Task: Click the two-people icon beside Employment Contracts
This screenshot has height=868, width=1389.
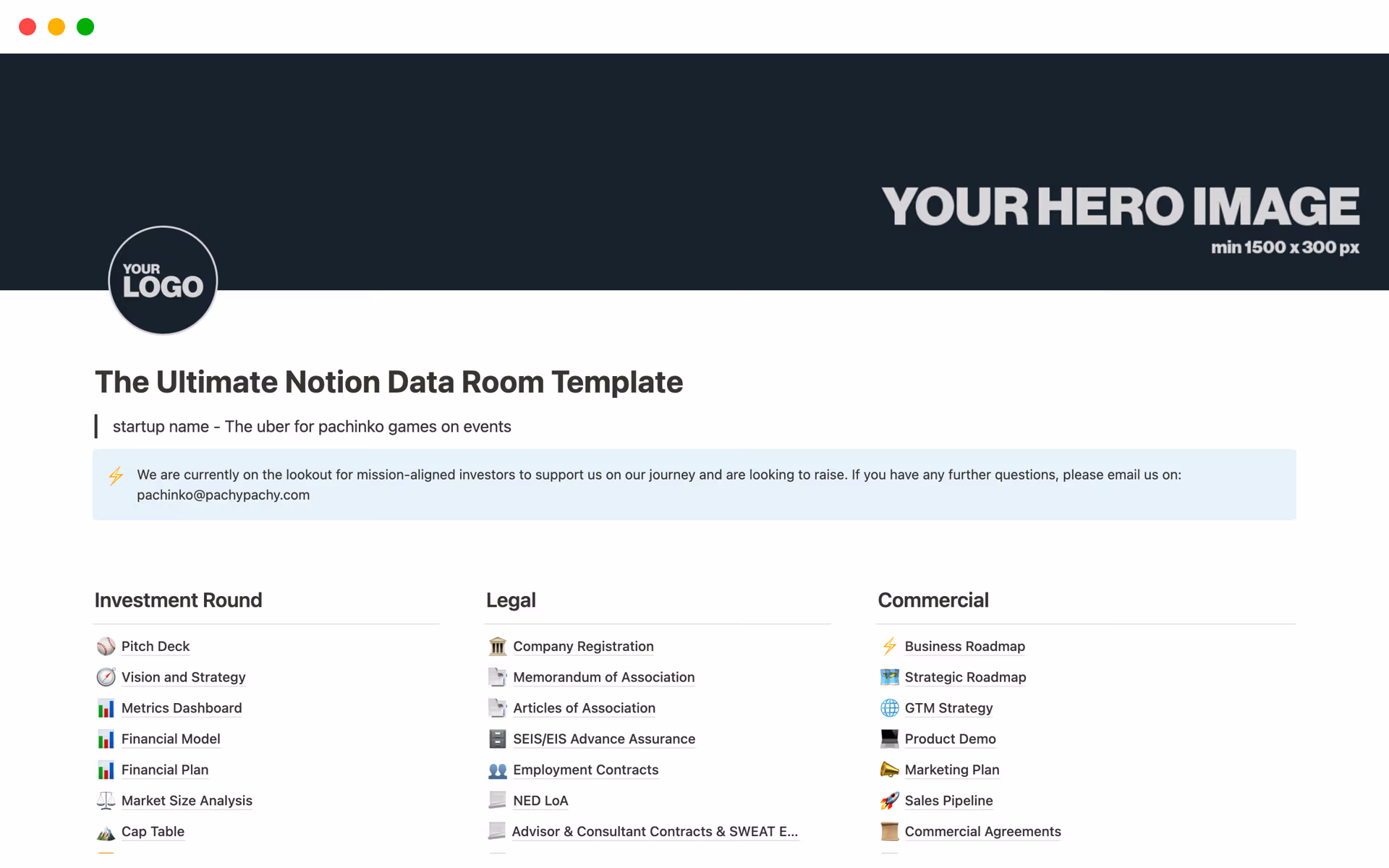Action: coord(497,770)
